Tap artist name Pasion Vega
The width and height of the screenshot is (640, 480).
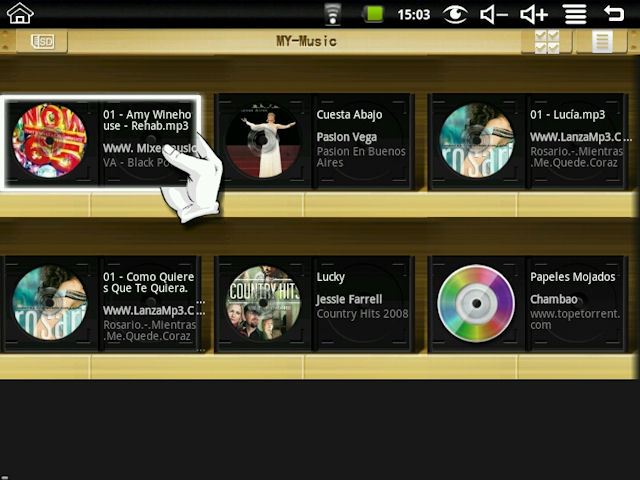pyautogui.click(x=347, y=137)
